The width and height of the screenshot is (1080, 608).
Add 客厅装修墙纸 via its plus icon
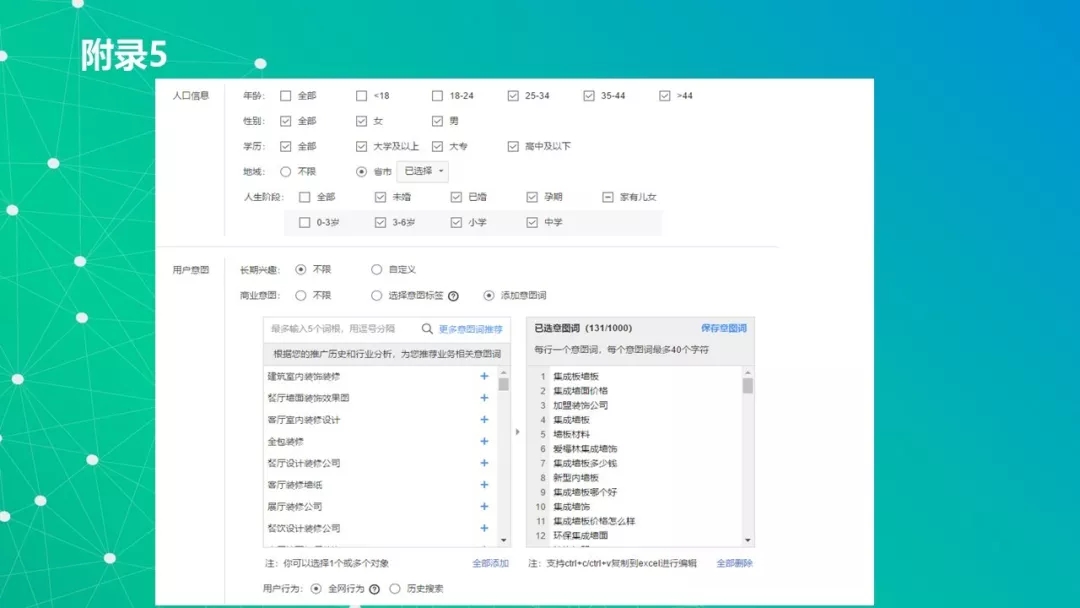coord(484,485)
